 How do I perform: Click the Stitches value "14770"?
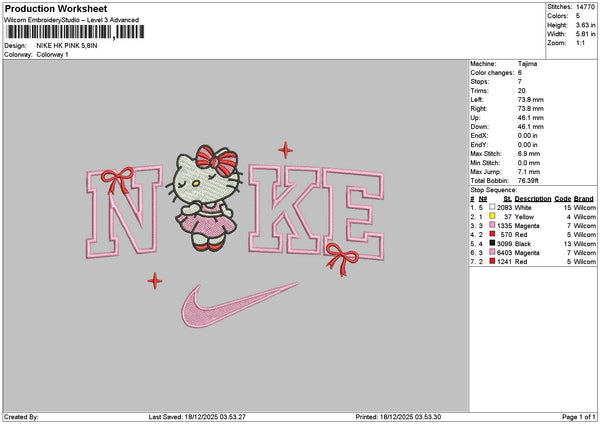[585, 7]
